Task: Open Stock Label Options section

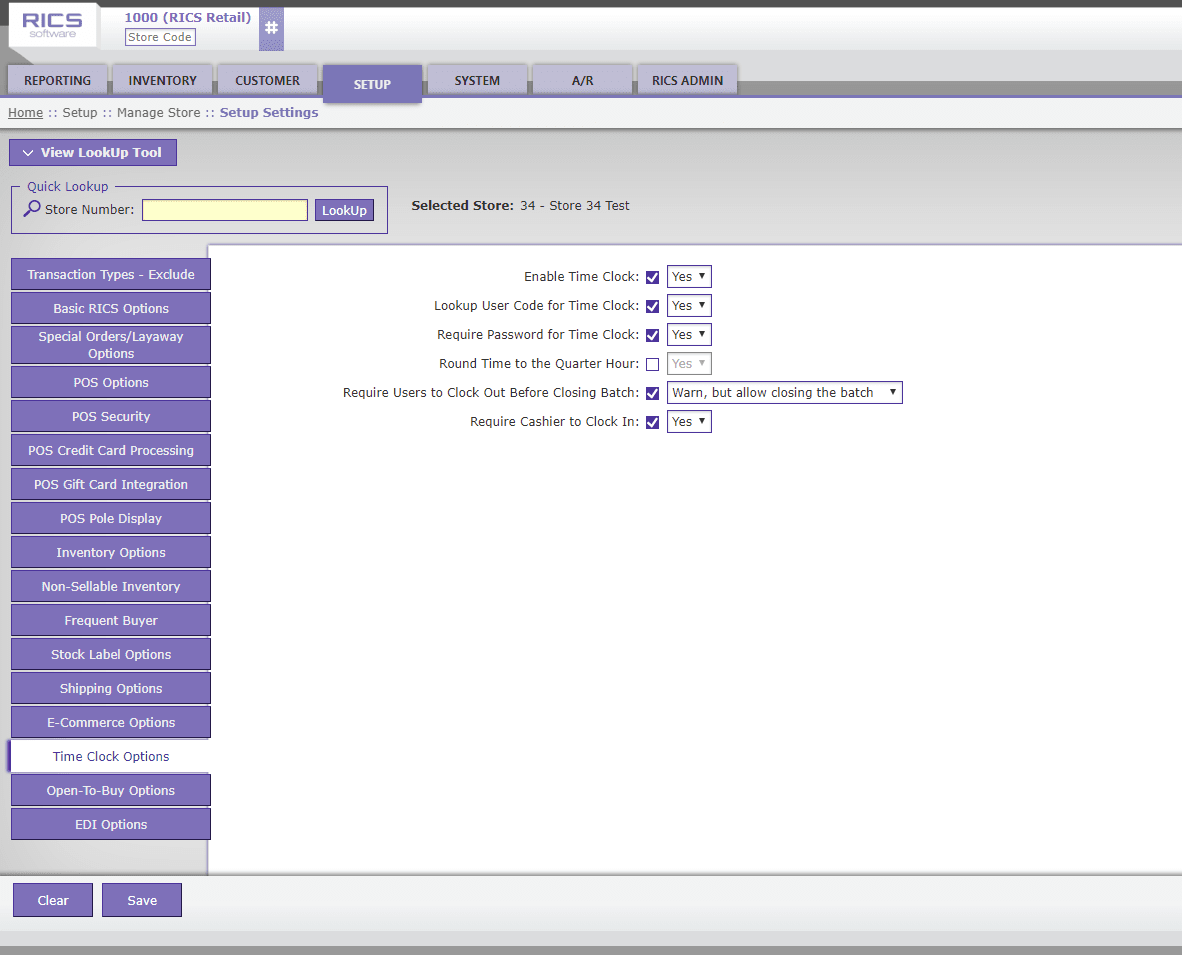Action: [110, 654]
